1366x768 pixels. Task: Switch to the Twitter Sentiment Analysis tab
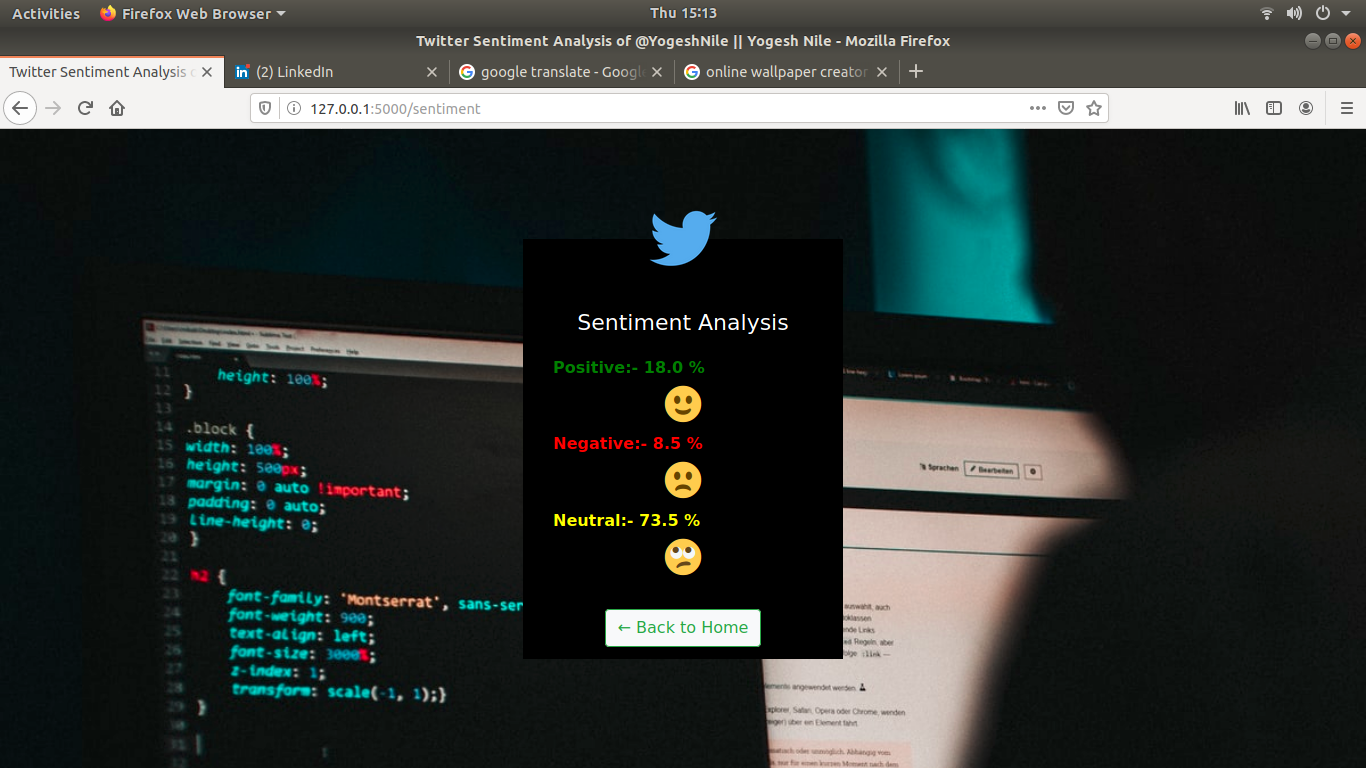pyautogui.click(x=112, y=72)
